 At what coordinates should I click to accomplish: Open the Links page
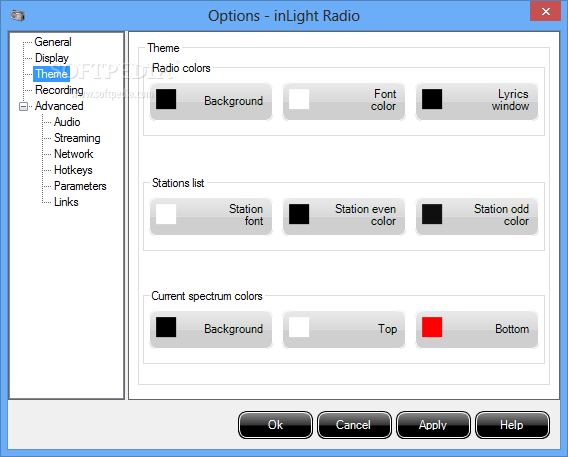tap(66, 202)
